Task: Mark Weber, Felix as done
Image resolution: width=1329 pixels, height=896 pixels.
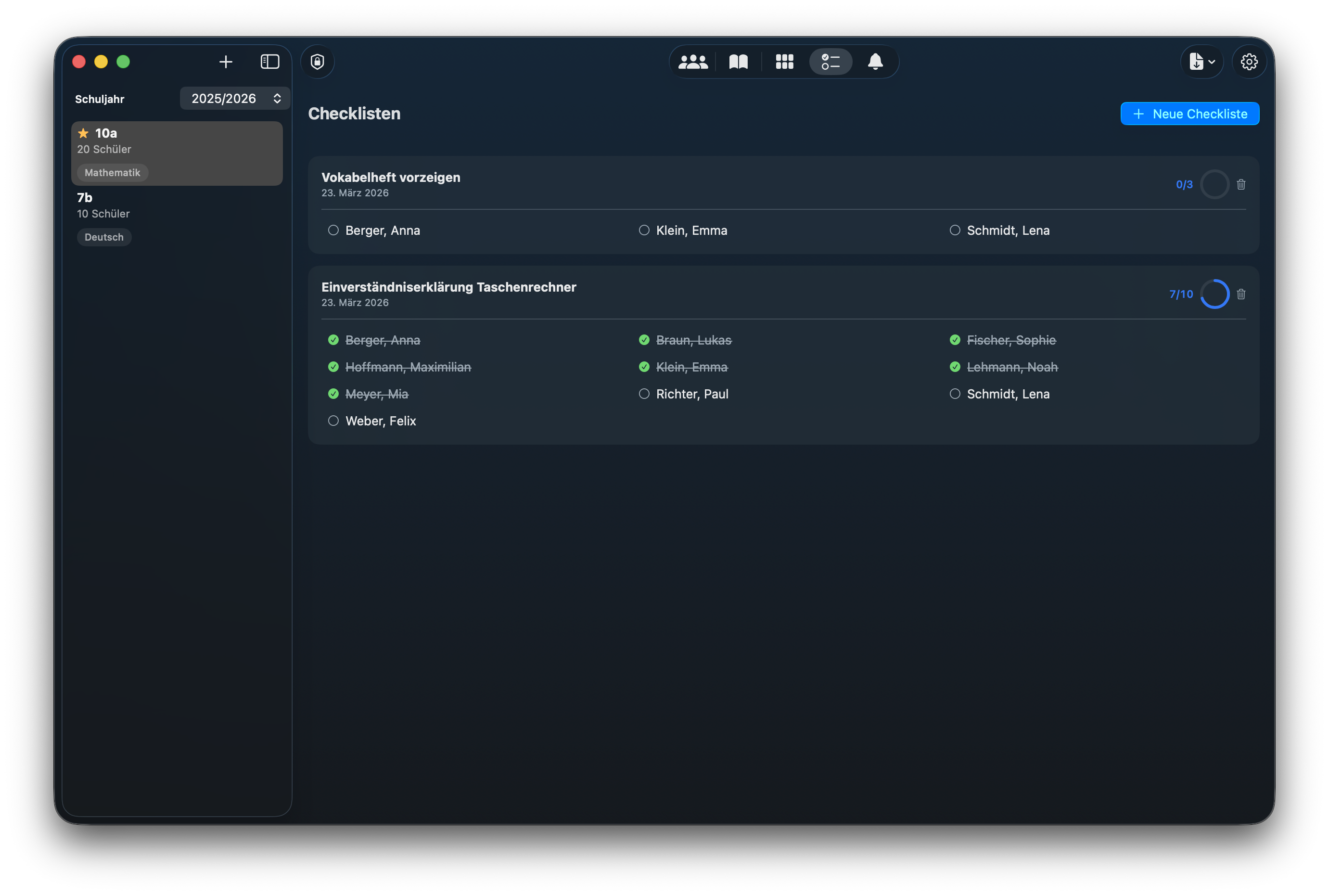Action: pos(333,421)
